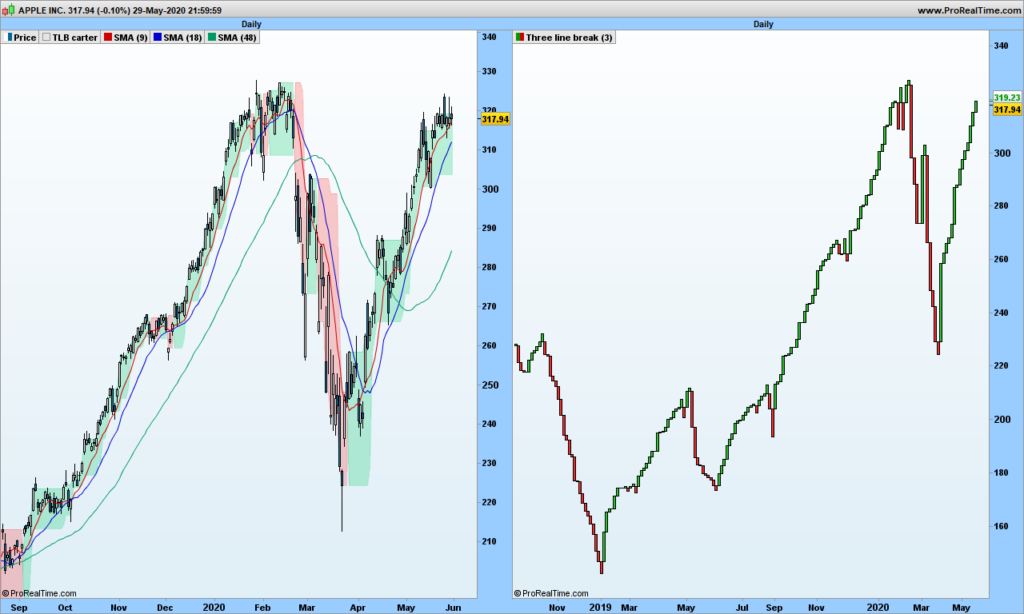Click the 2020 label on the left chart's time axis

pyautogui.click(x=214, y=607)
